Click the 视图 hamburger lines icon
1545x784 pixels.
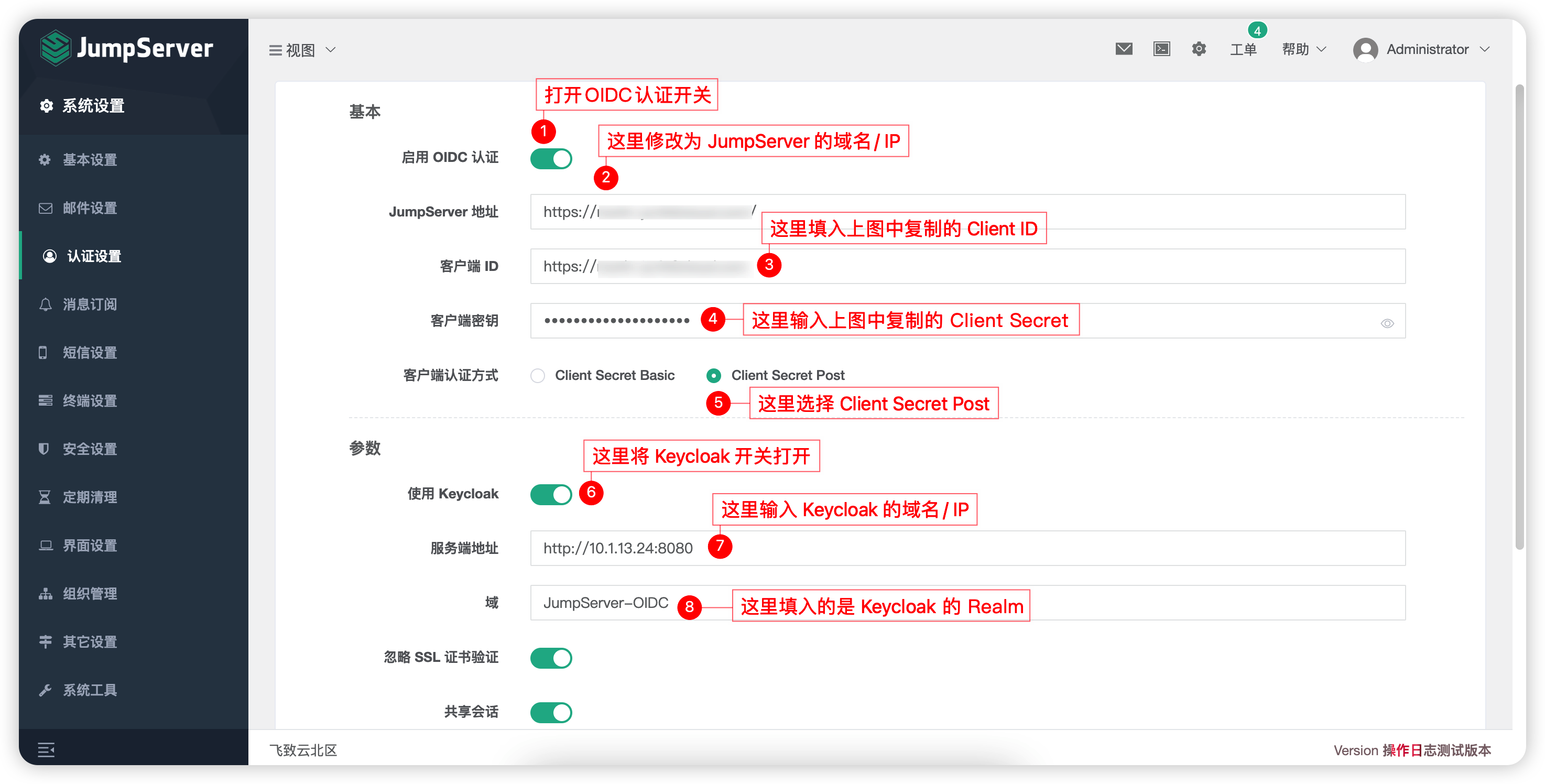[275, 50]
